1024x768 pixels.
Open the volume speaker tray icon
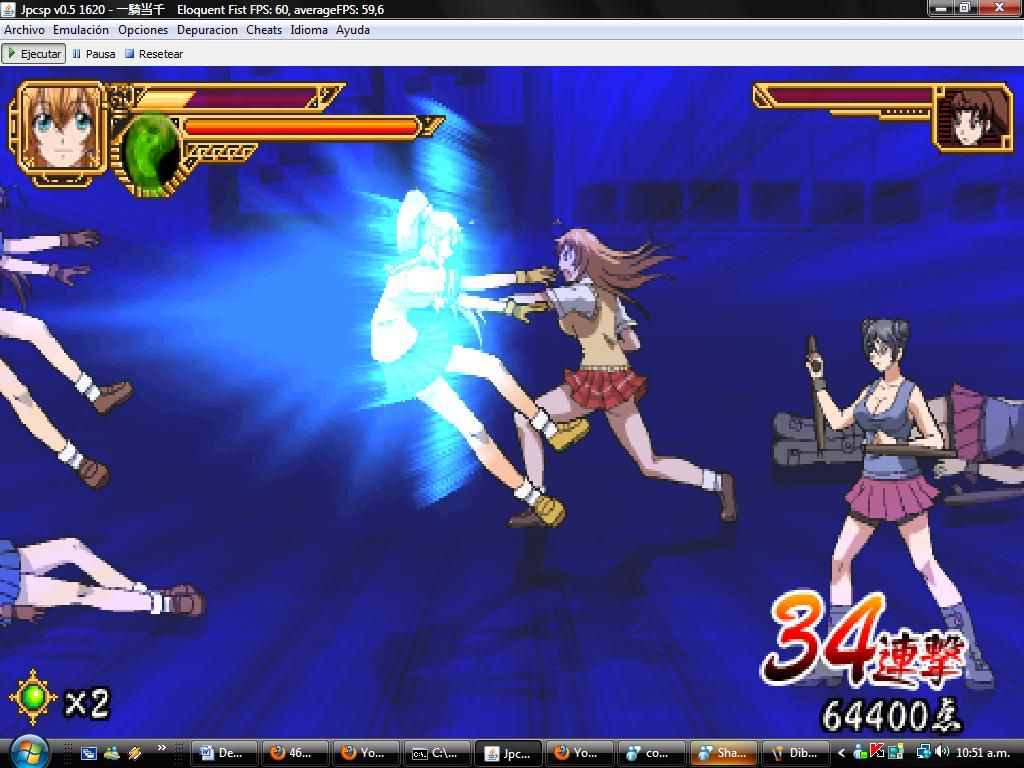pyautogui.click(x=941, y=752)
